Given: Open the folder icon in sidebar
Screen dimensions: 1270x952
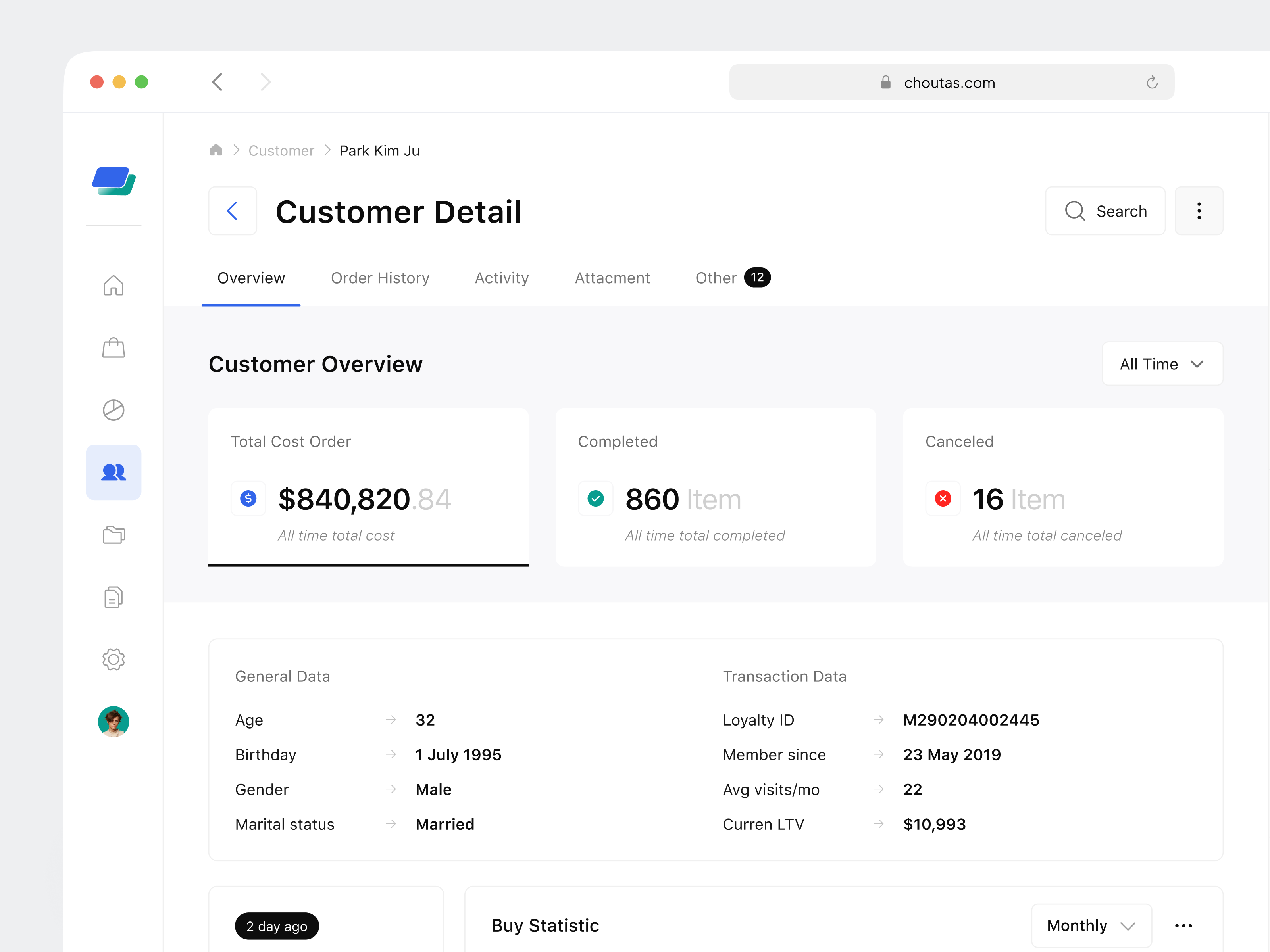Looking at the screenshot, I should tap(113, 535).
